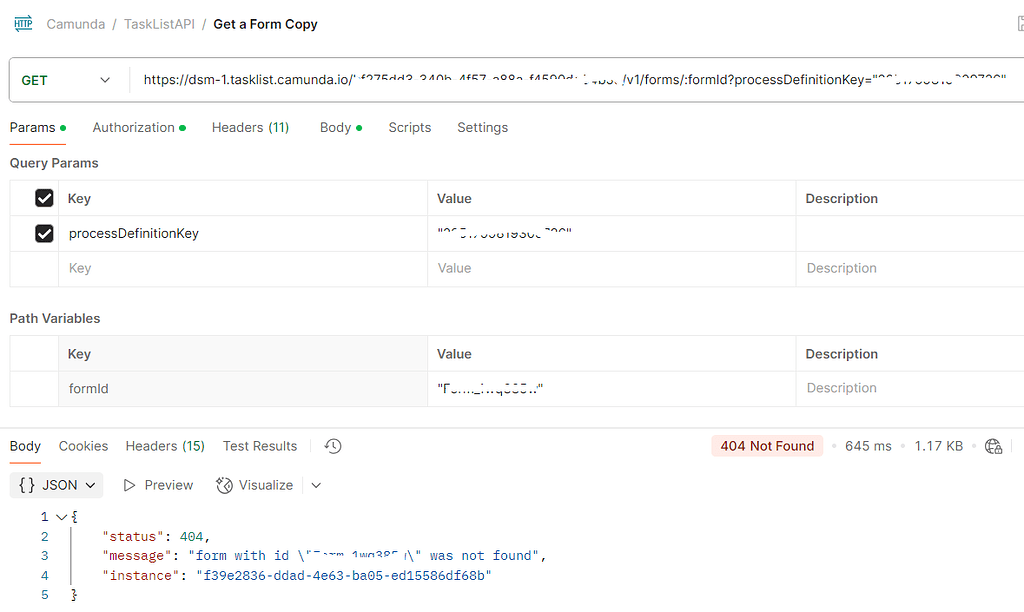The height and width of the screenshot is (612, 1024).
Task: Switch to the Scripts tab
Action: (x=409, y=127)
